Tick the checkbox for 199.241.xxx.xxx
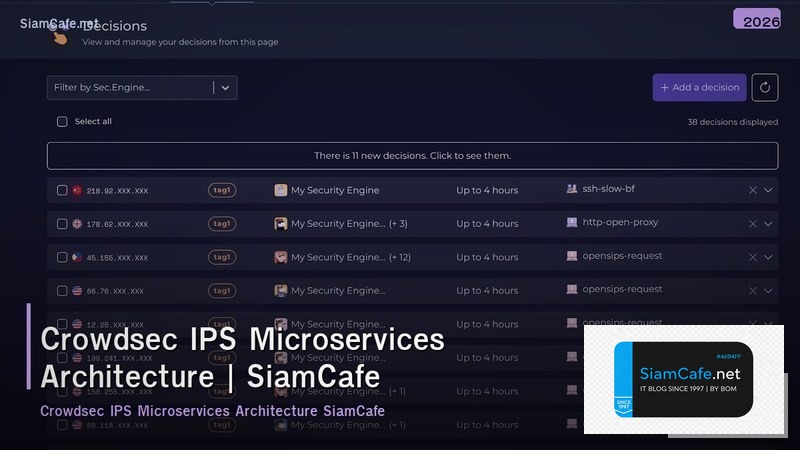The width and height of the screenshot is (800, 450). point(62,358)
